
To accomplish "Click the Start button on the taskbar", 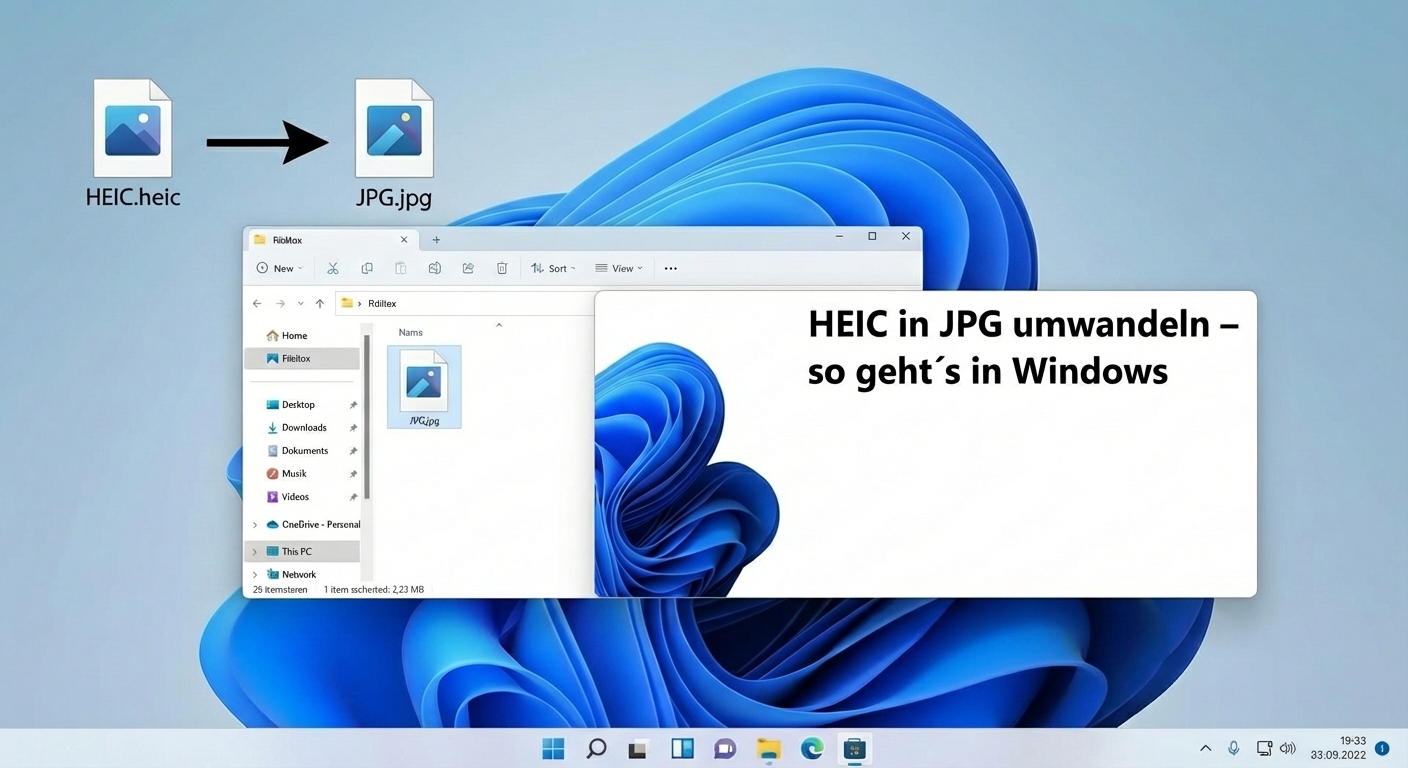I will [553, 748].
